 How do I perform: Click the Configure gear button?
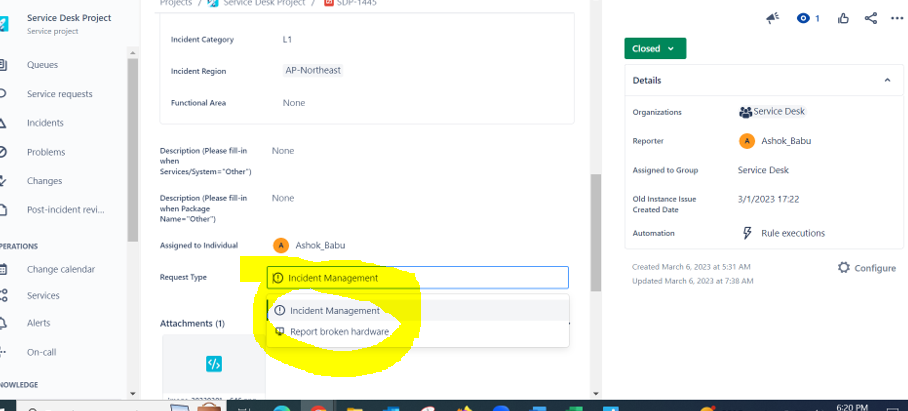coord(867,268)
